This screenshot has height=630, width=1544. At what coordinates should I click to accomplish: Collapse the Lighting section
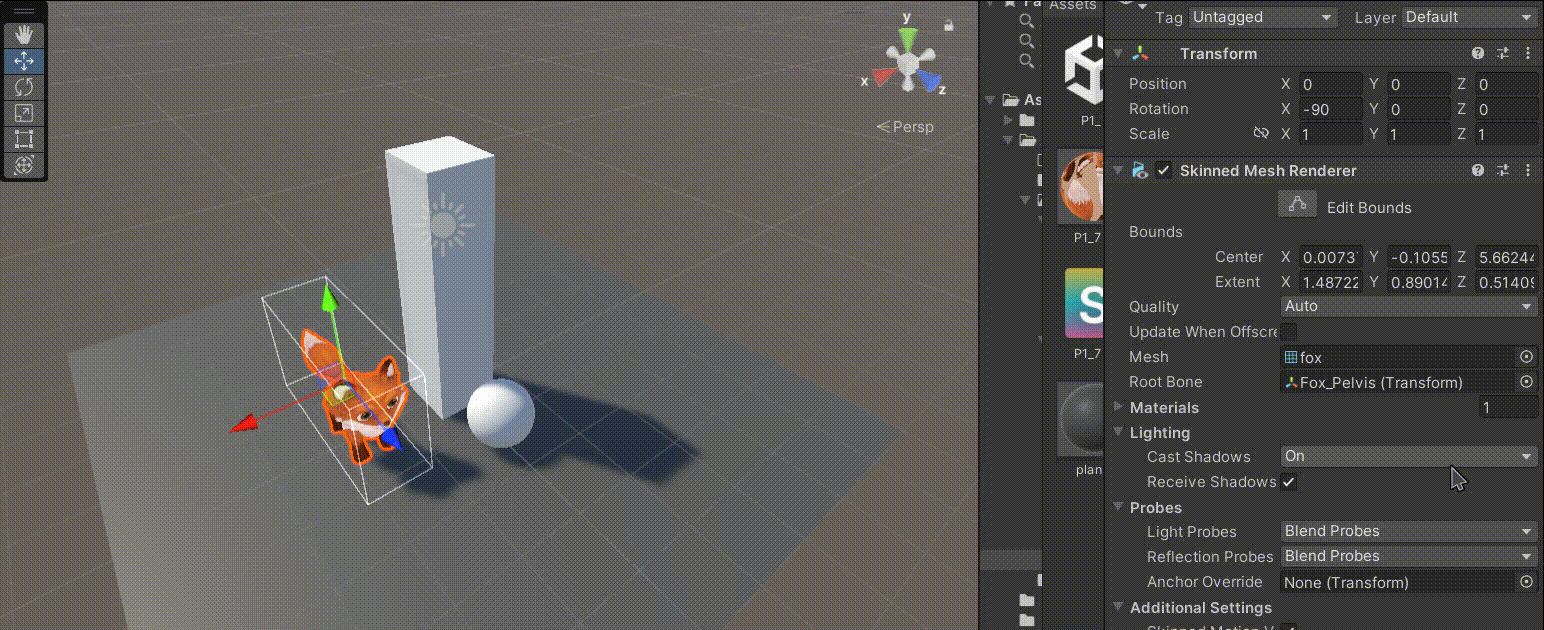tap(1118, 432)
